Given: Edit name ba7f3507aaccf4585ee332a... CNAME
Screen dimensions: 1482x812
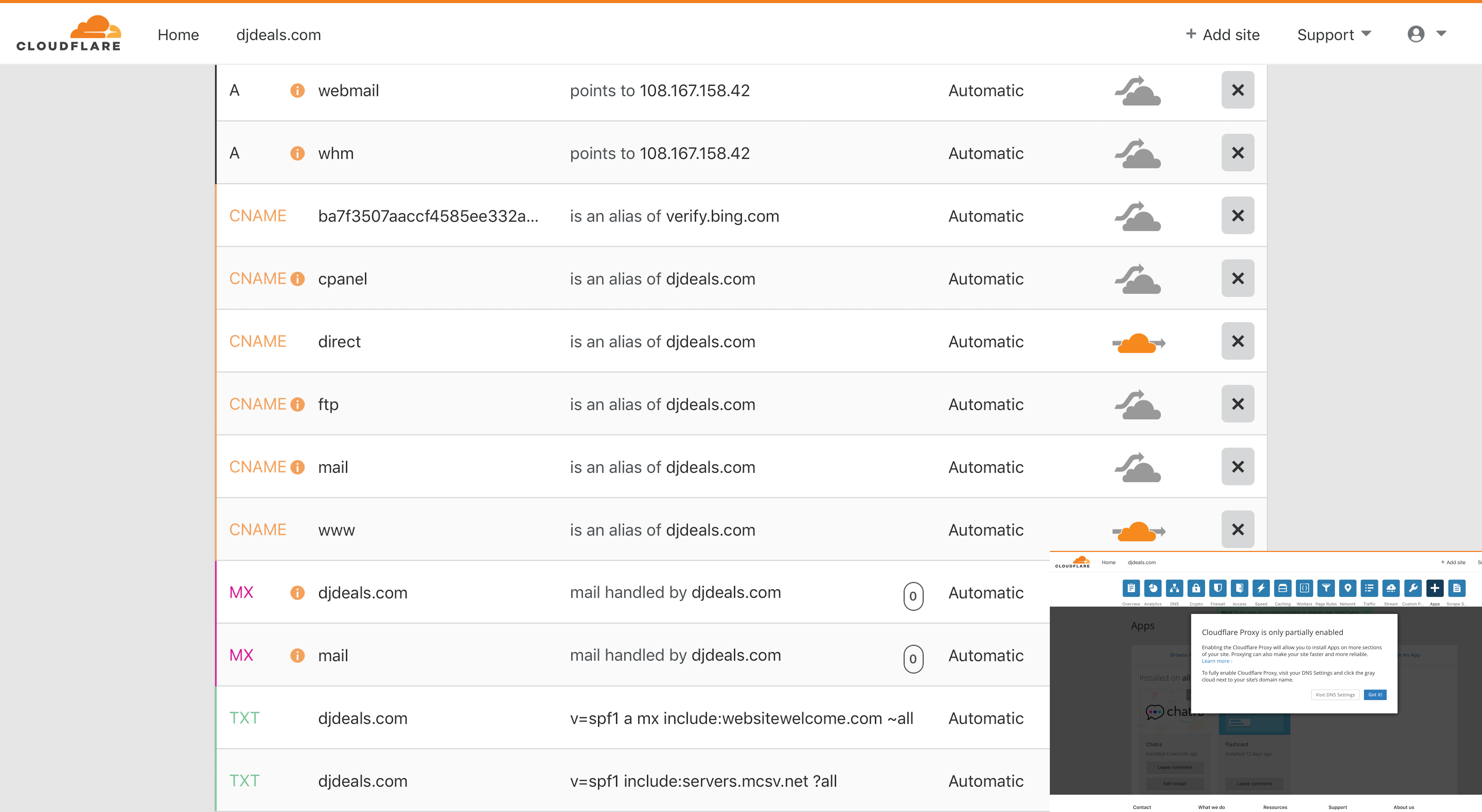Looking at the screenshot, I should pyautogui.click(x=428, y=216).
